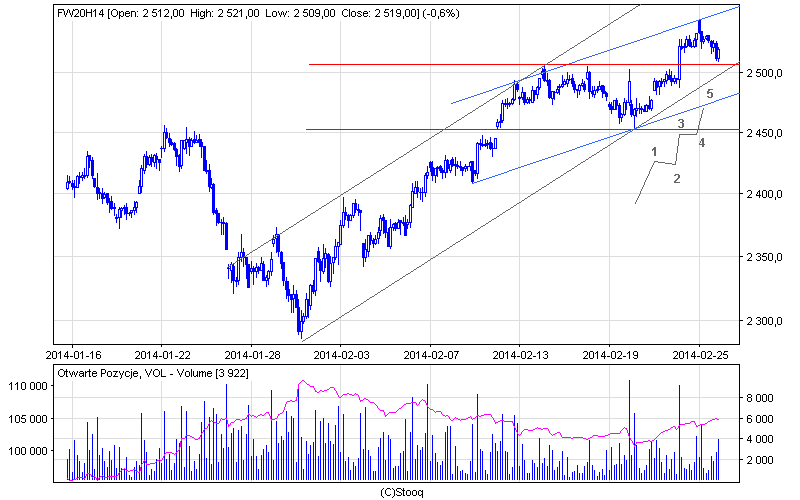This screenshot has height=500, width=800.
Task: Click the FW20H14 chart title text
Action: pyautogui.click(x=258, y=13)
